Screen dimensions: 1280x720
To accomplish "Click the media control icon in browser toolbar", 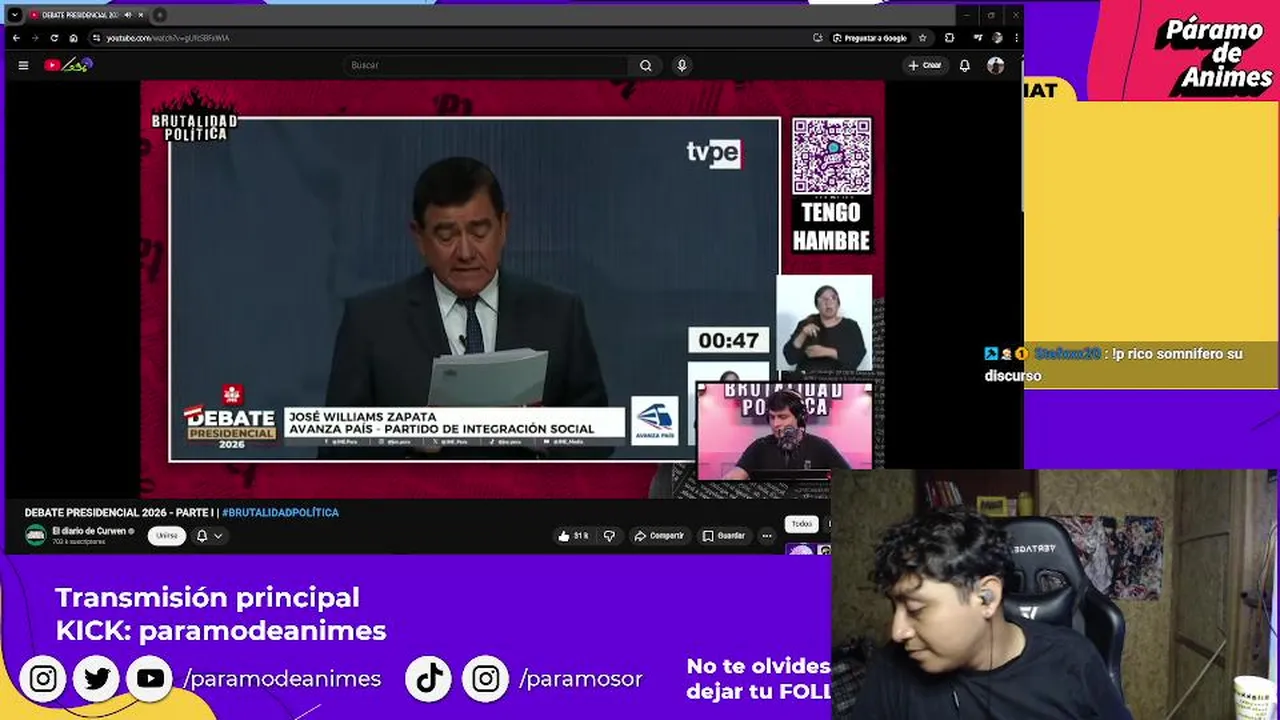I will coord(977,38).
